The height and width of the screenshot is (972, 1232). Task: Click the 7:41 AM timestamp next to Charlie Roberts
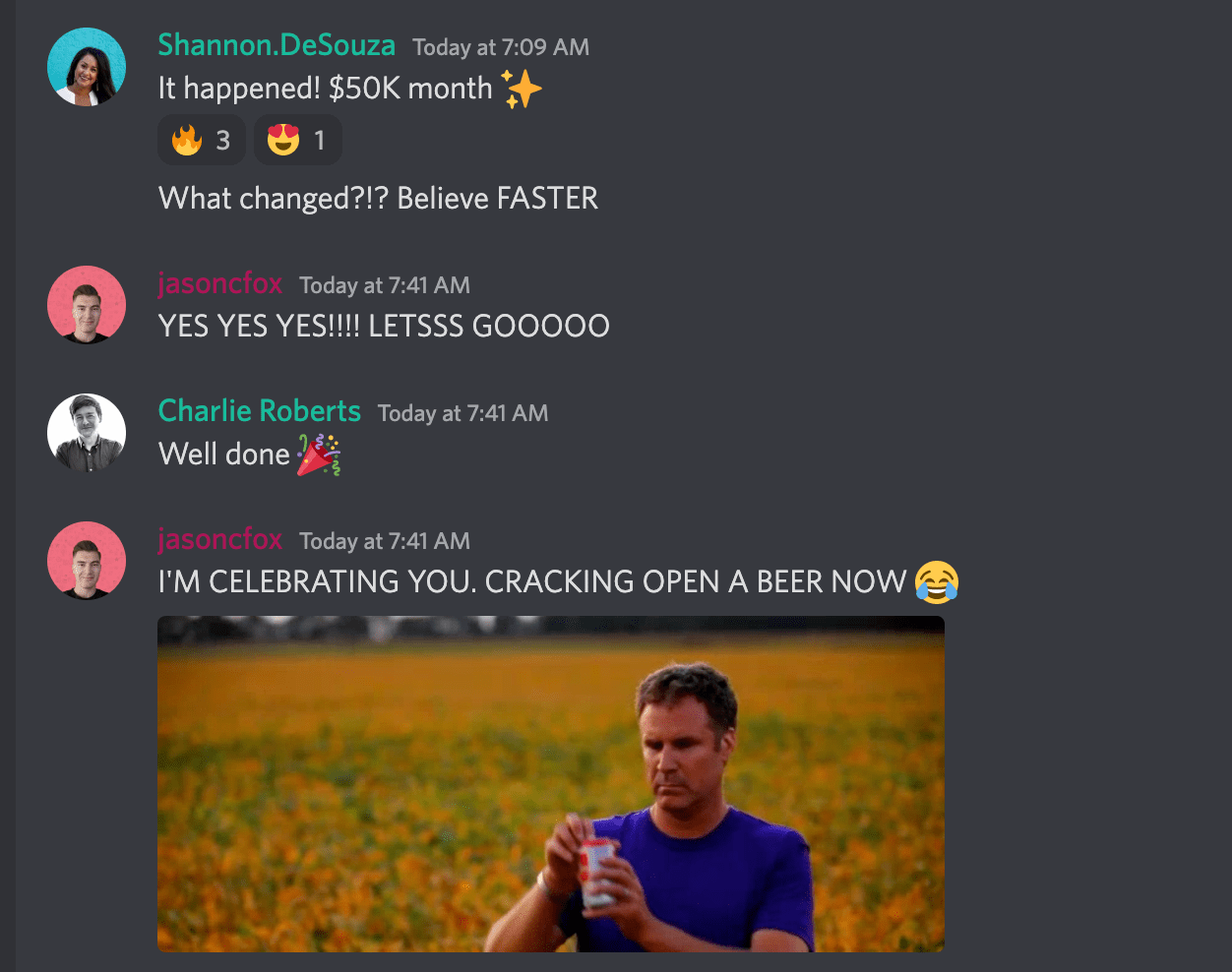click(x=462, y=413)
